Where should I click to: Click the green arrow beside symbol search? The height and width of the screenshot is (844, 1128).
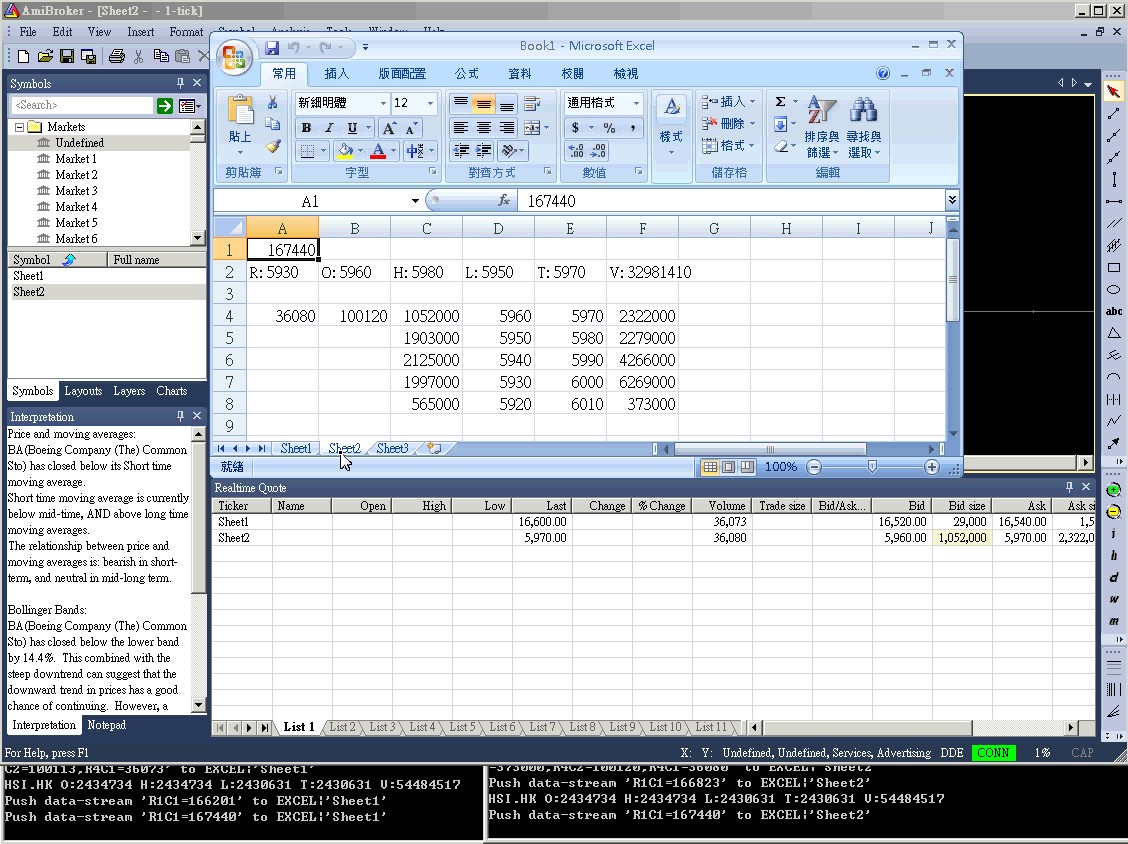tap(165, 106)
